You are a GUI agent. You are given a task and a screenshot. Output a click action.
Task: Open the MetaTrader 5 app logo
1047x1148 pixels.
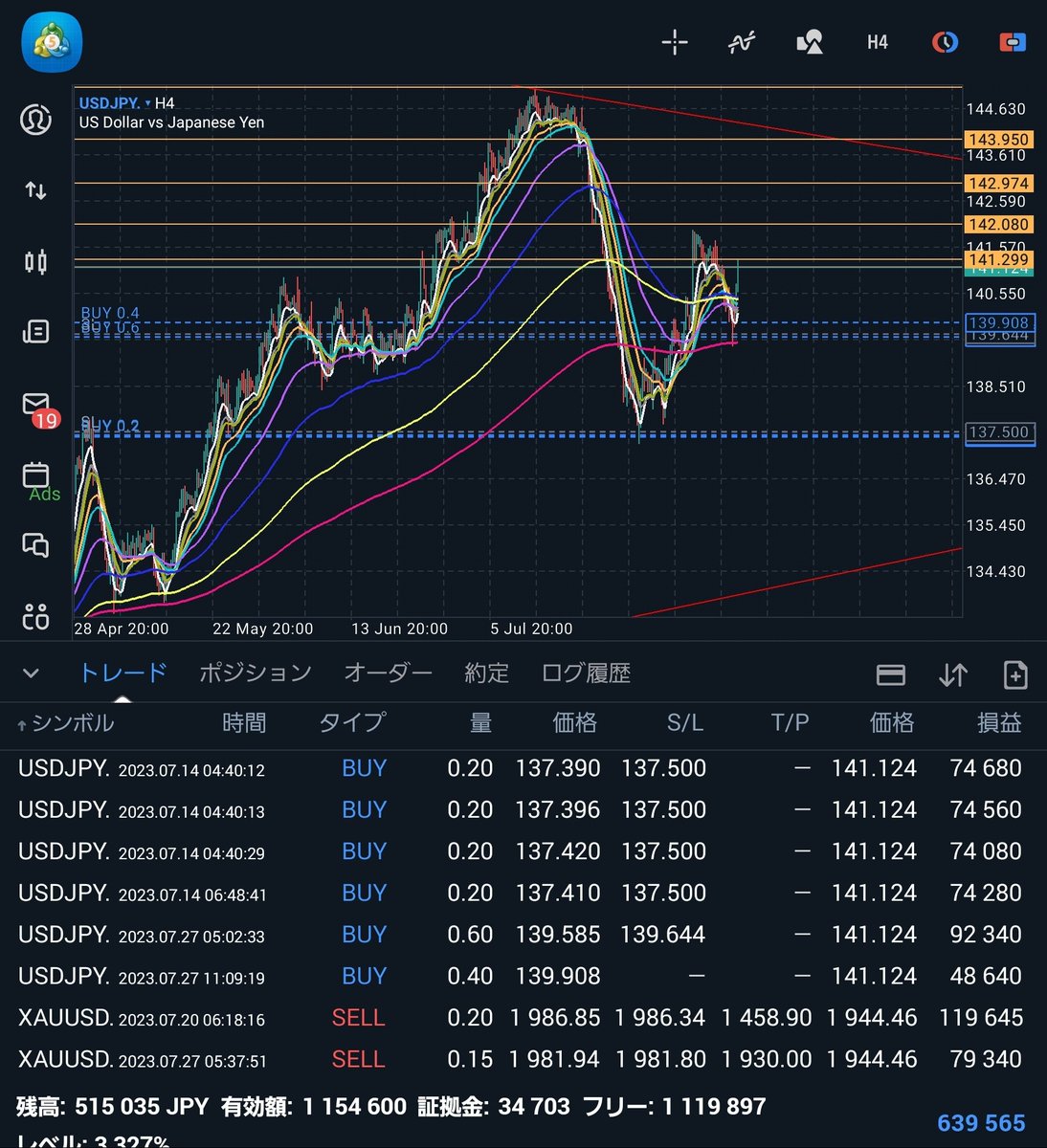point(52,42)
